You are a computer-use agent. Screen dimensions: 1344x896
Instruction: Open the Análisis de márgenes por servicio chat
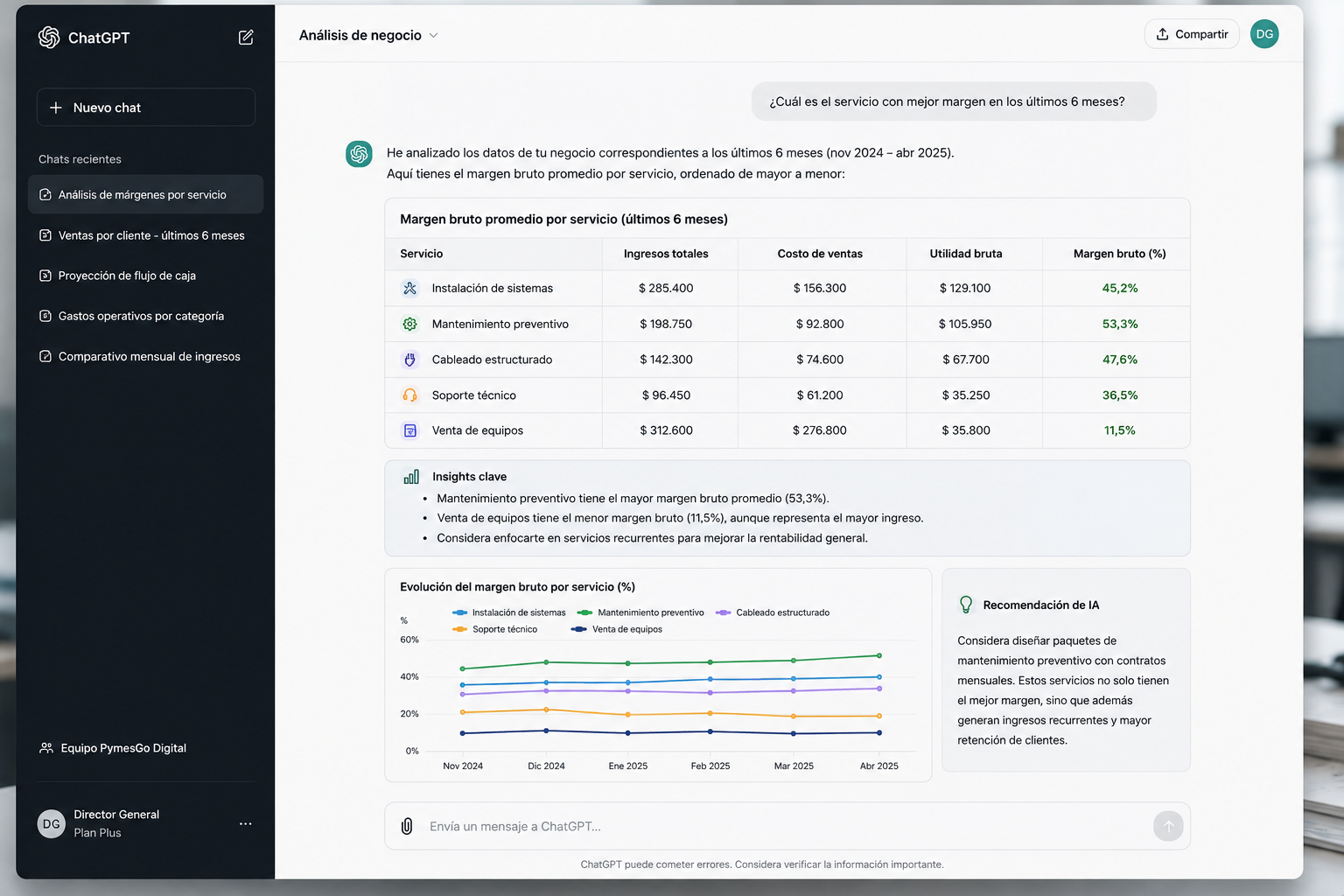[x=145, y=194]
